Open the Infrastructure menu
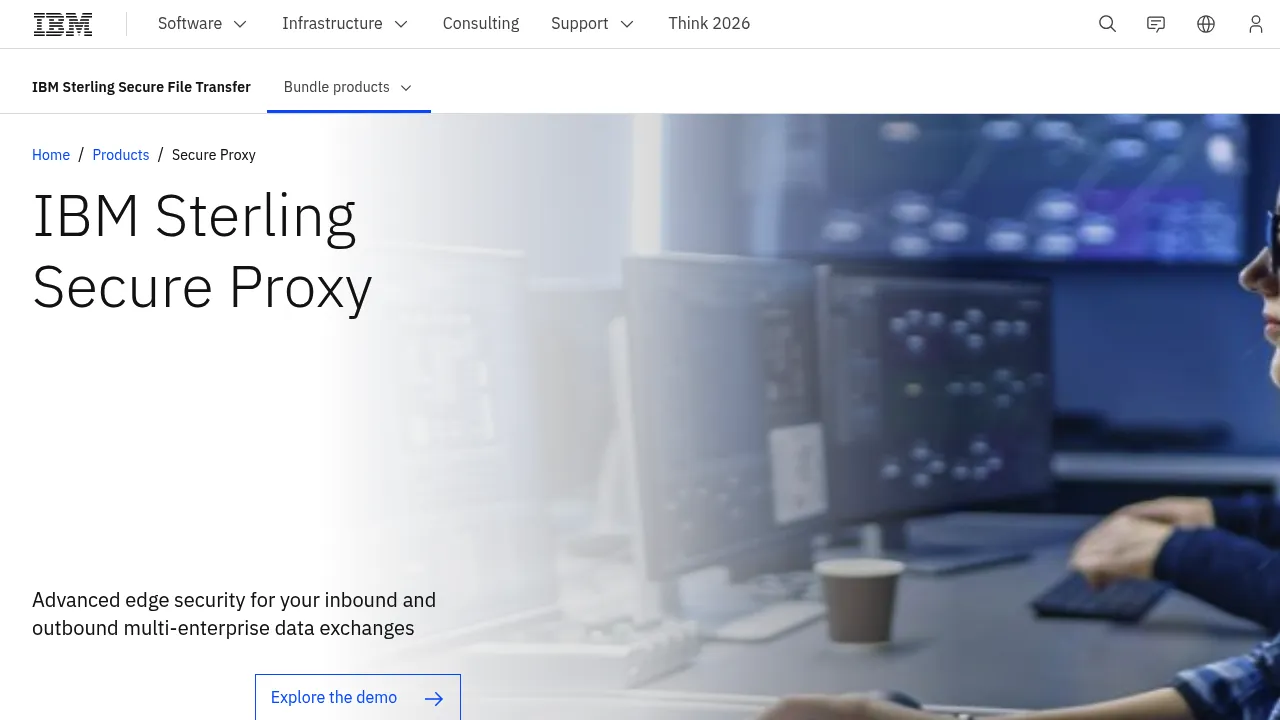1280x720 pixels. (345, 24)
